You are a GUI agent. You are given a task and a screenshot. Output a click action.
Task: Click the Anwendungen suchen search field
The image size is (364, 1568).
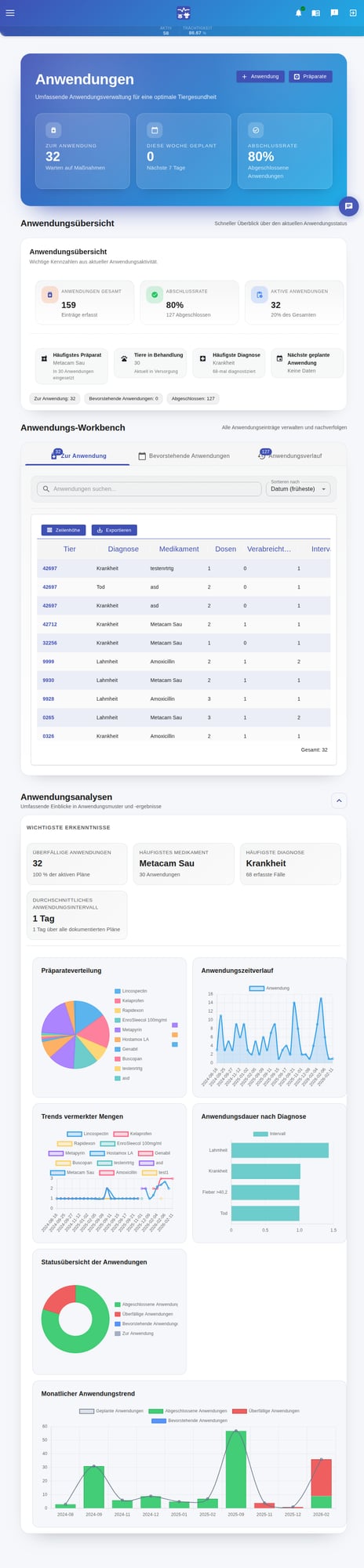tap(149, 488)
